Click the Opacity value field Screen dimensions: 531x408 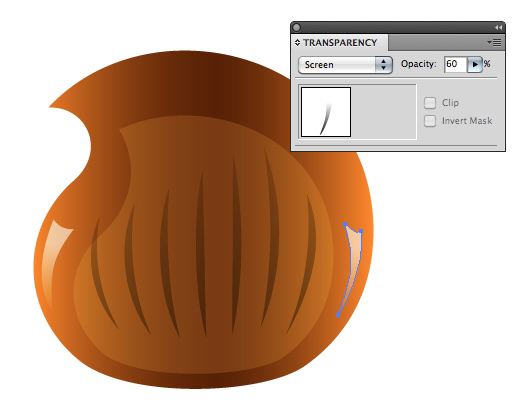(455, 64)
